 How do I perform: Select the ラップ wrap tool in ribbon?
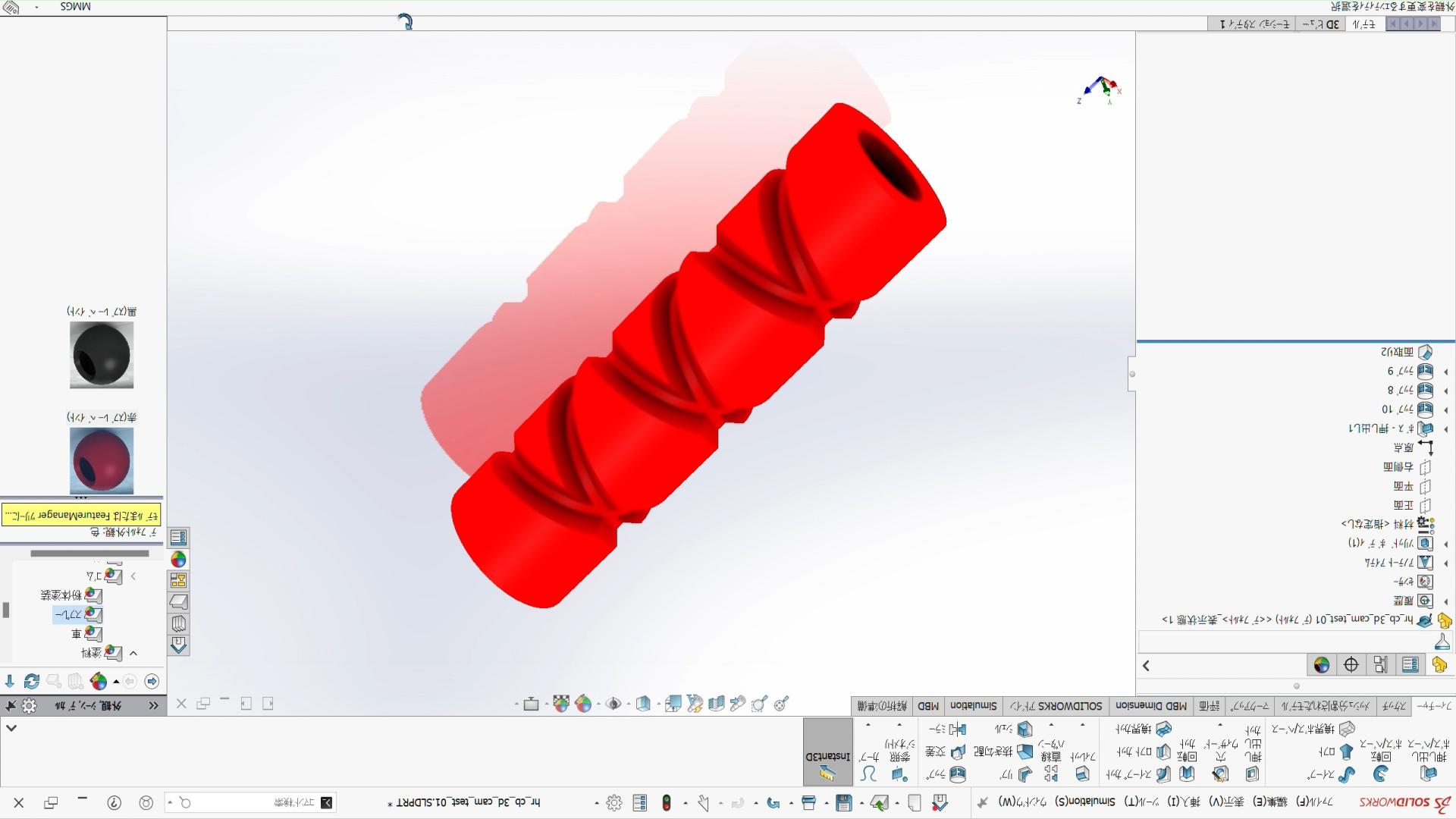pyautogui.click(x=946, y=774)
